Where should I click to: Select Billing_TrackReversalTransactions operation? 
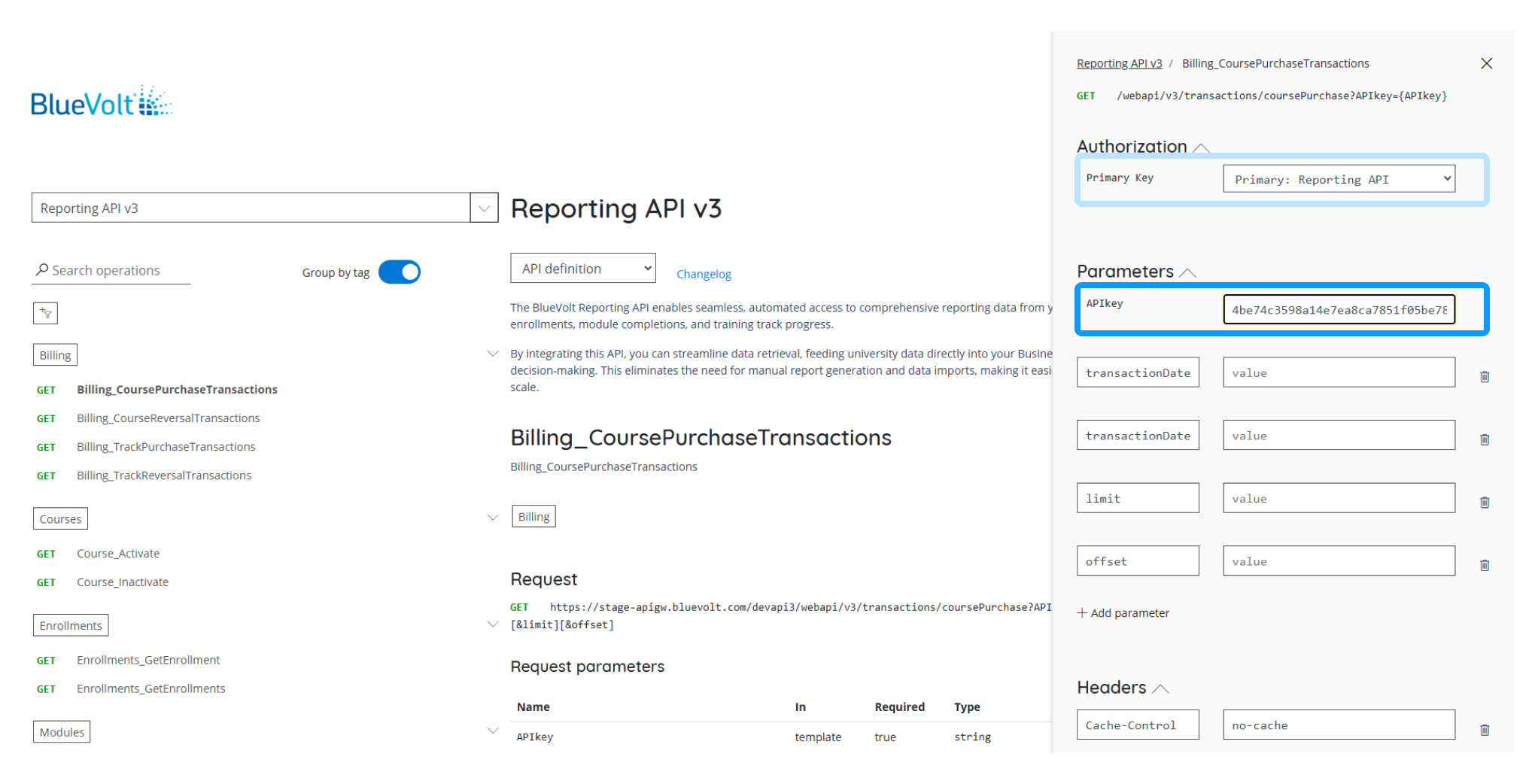click(164, 476)
